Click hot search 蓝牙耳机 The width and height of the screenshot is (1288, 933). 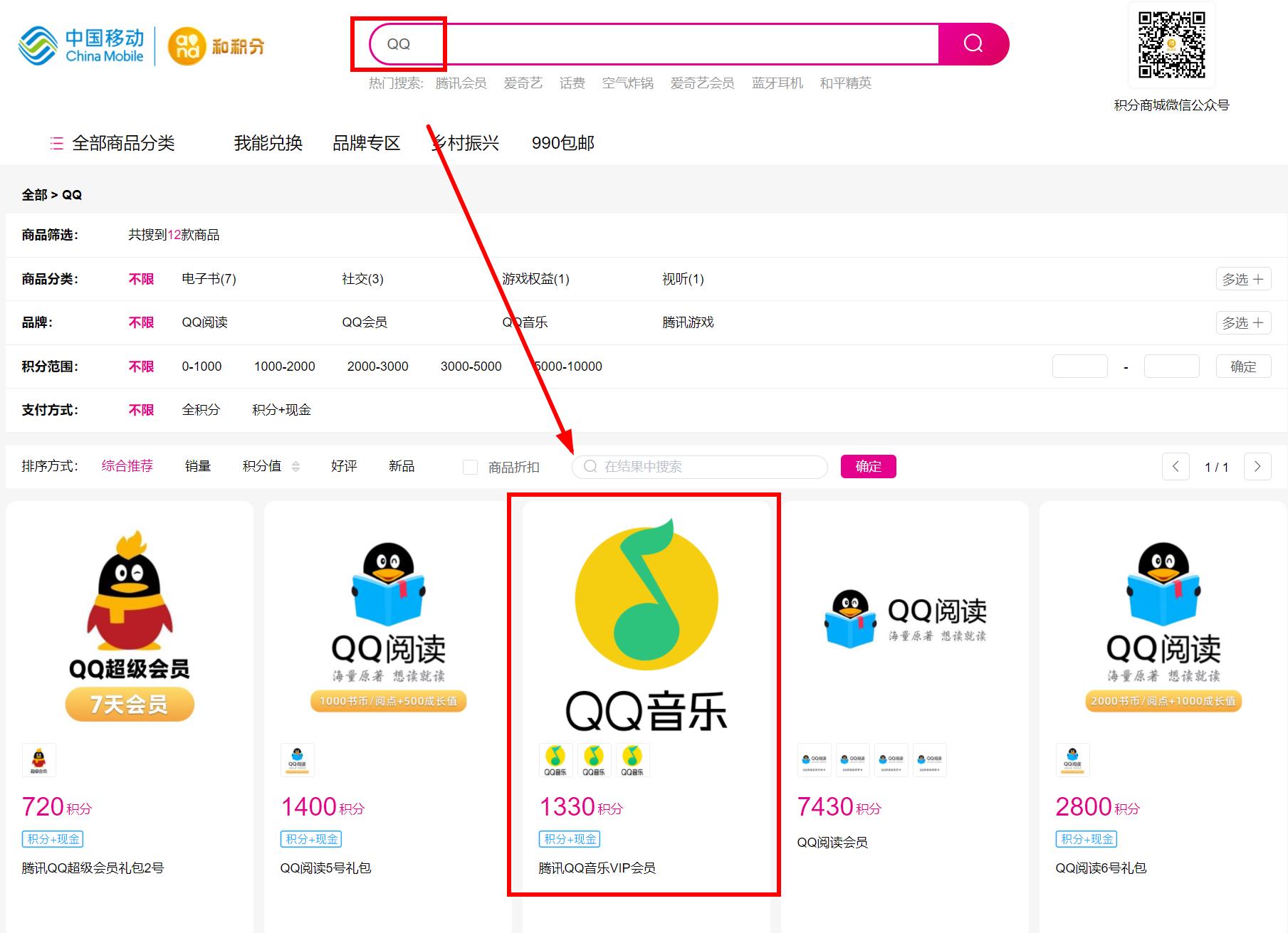click(777, 83)
